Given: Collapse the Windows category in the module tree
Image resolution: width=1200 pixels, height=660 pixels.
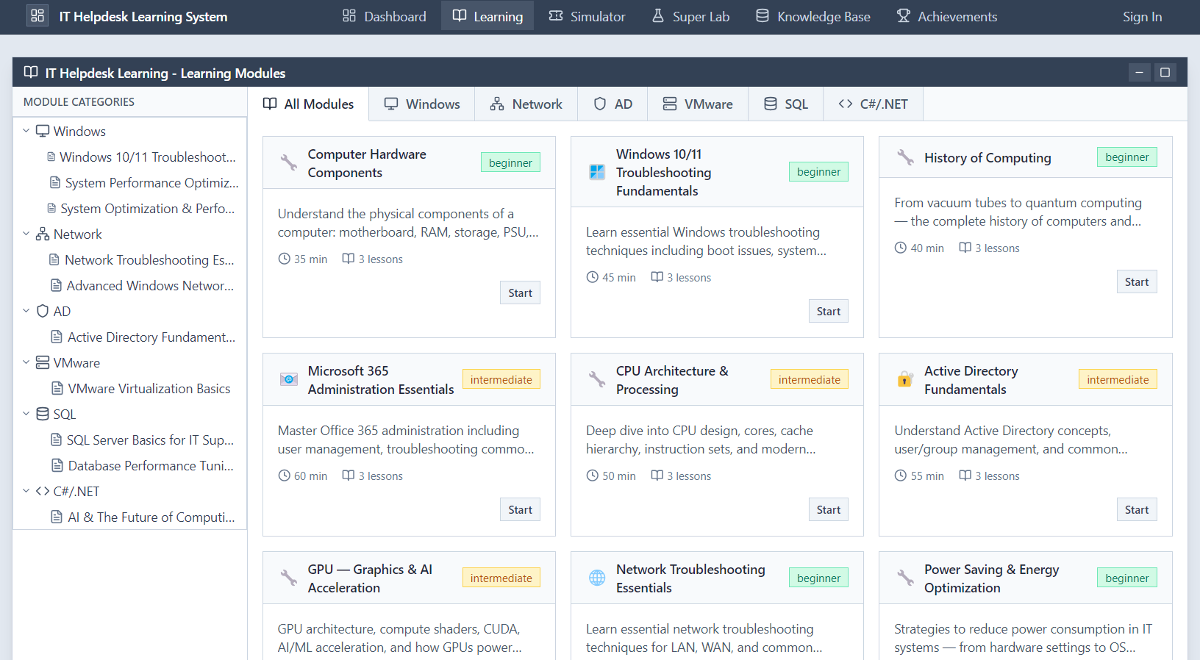Looking at the screenshot, I should 27,131.
